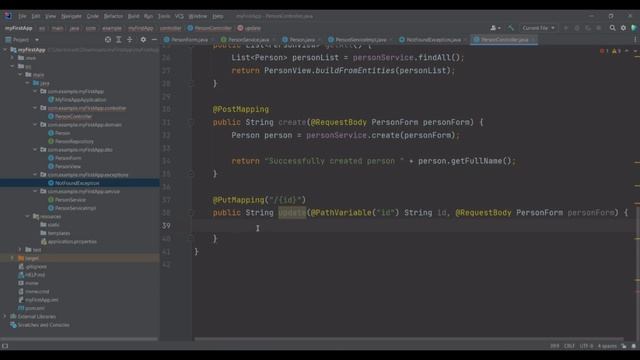Screen dimensions: 640x360
Task: Open the Refactor menu
Action: (x=113, y=16)
